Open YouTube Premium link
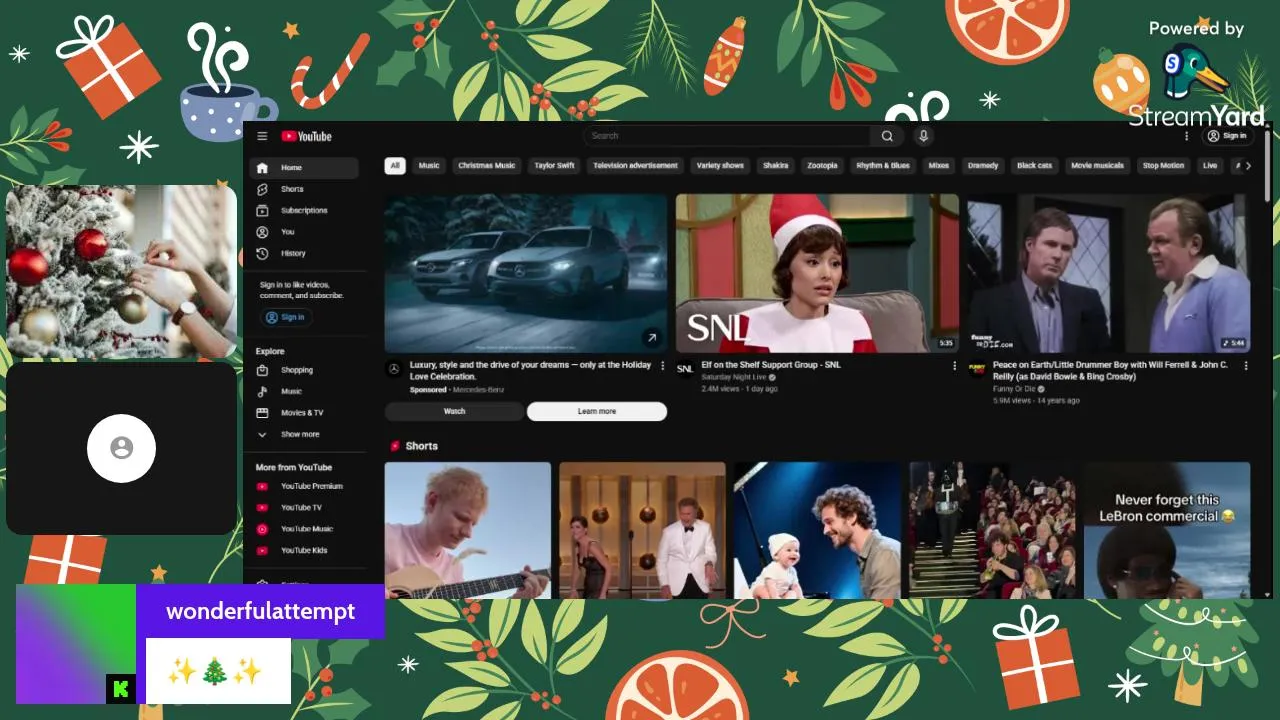Image resolution: width=1280 pixels, height=720 pixels. click(304, 486)
